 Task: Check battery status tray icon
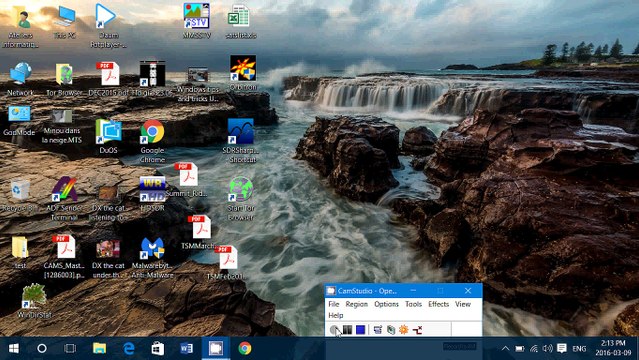pyautogui.click(x=520, y=349)
